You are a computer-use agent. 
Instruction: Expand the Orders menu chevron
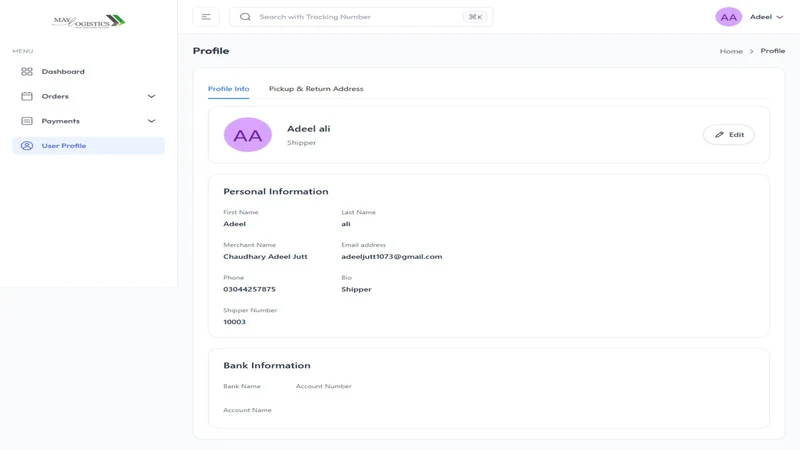[152, 96]
